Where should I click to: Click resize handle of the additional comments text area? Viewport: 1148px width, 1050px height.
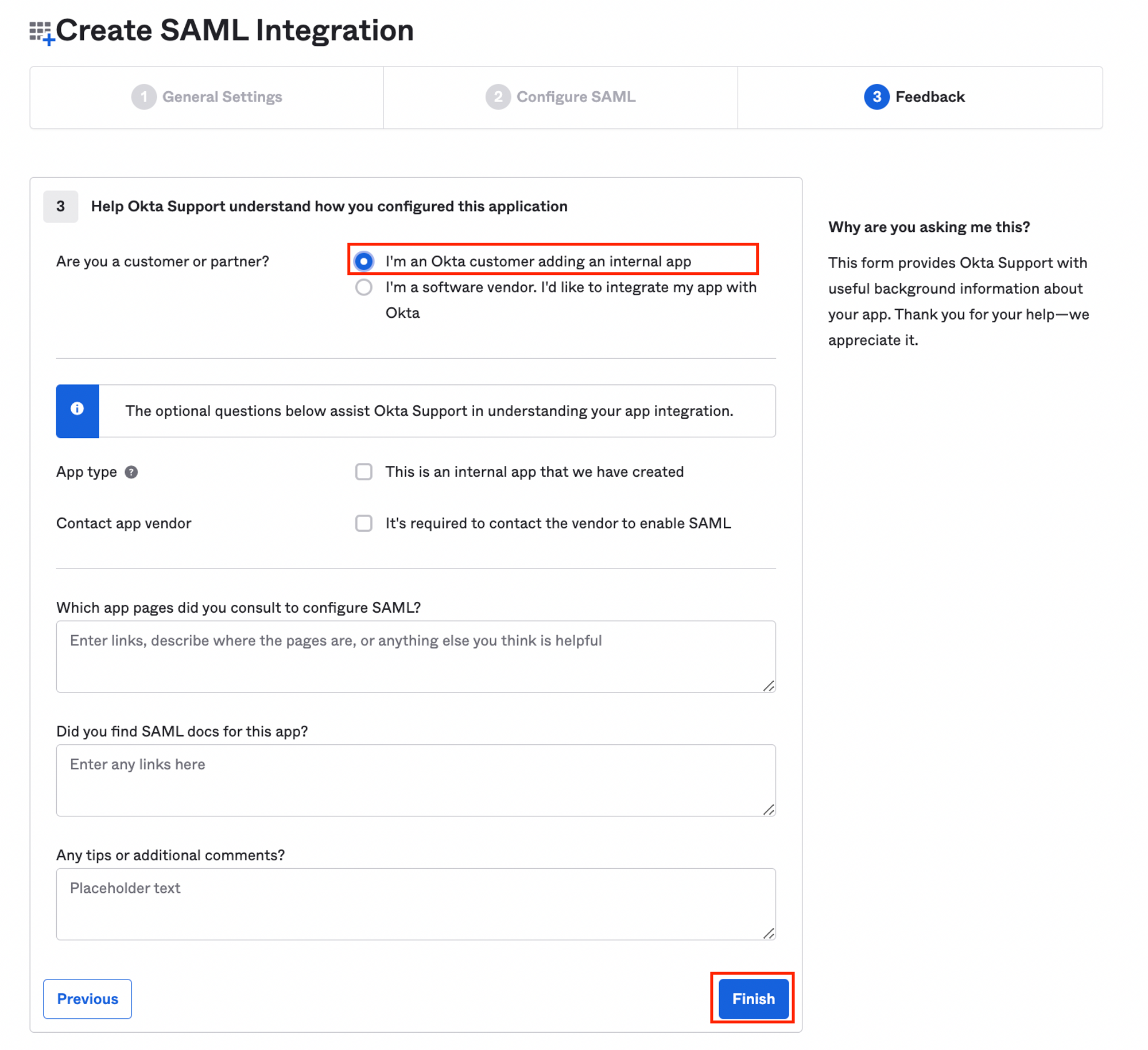(x=769, y=934)
